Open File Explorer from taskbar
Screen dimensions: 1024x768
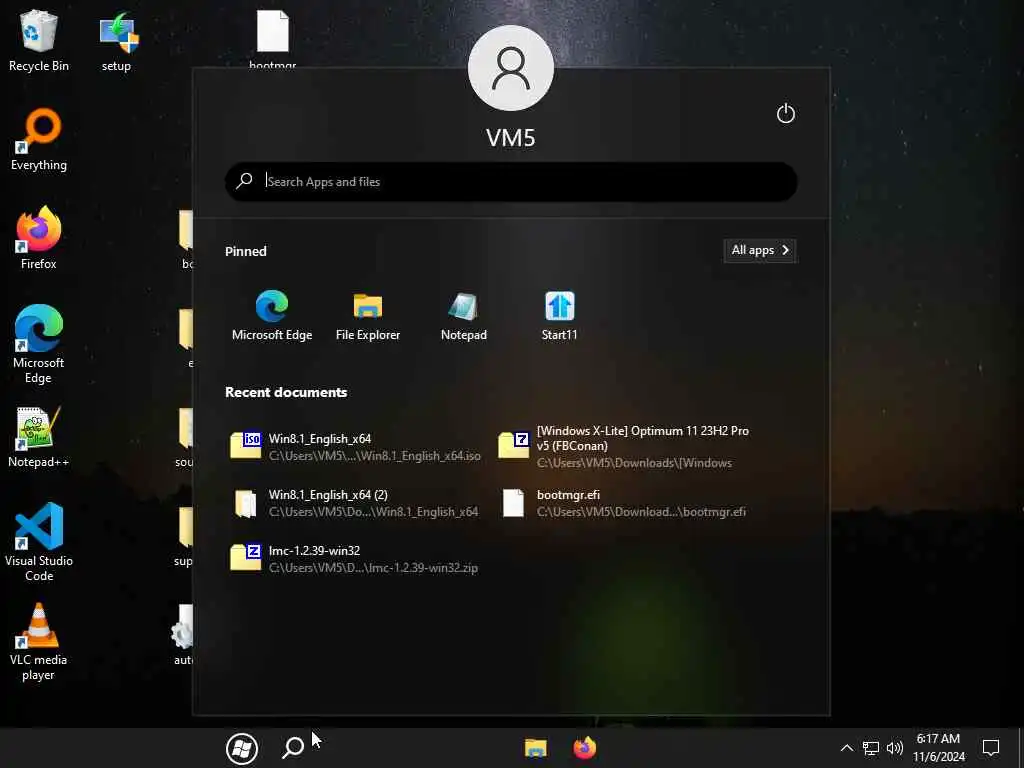pos(536,748)
